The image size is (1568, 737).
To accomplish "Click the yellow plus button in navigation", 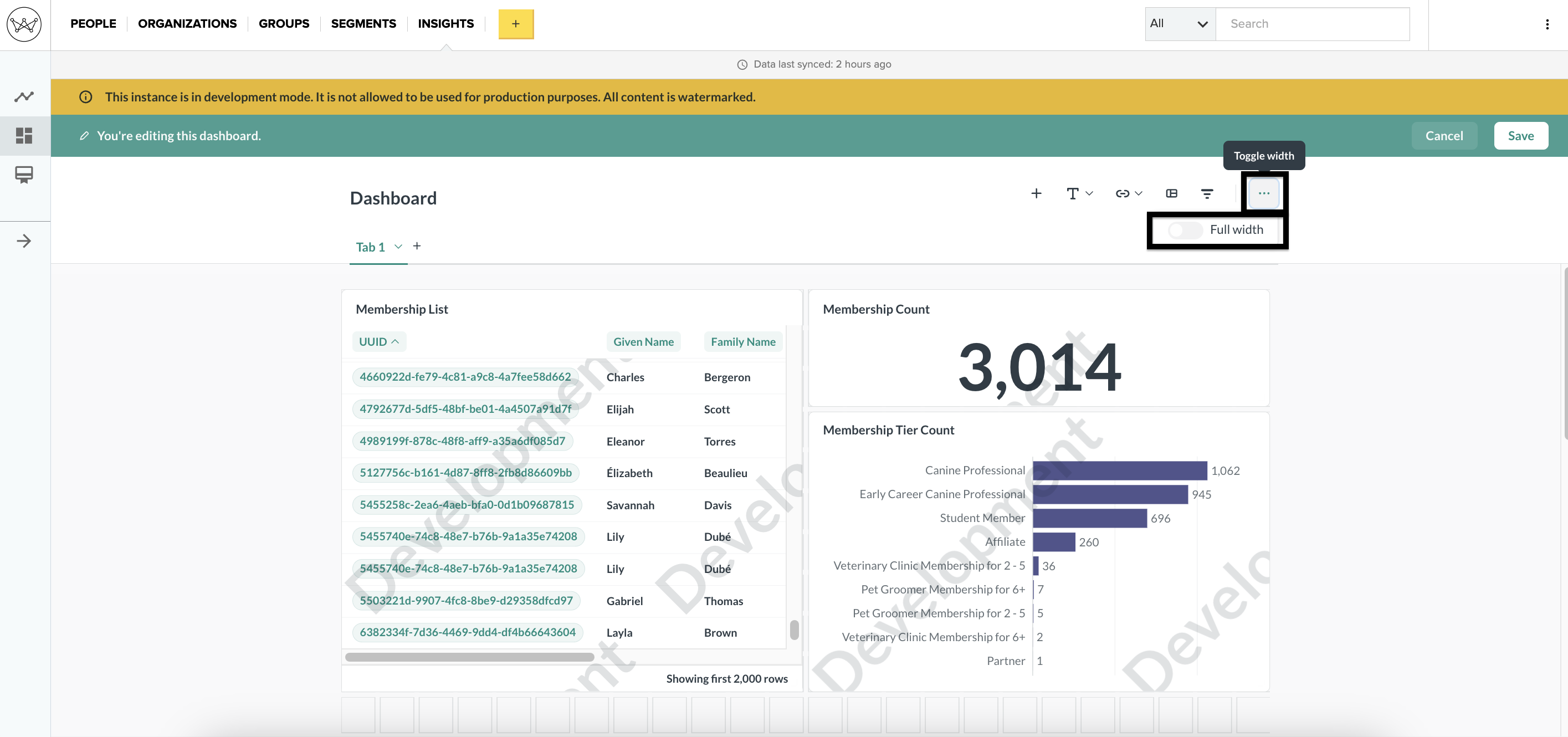I will tap(516, 24).
